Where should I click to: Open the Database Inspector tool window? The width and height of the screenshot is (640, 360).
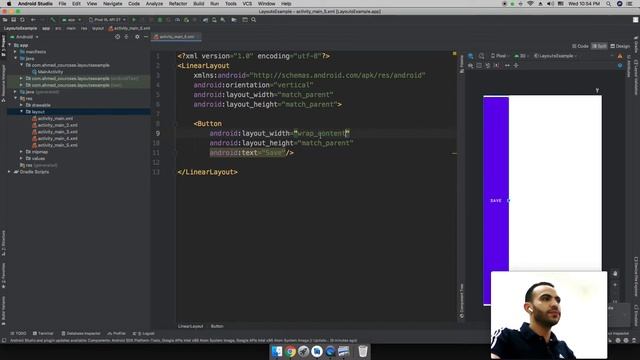click(x=80, y=333)
